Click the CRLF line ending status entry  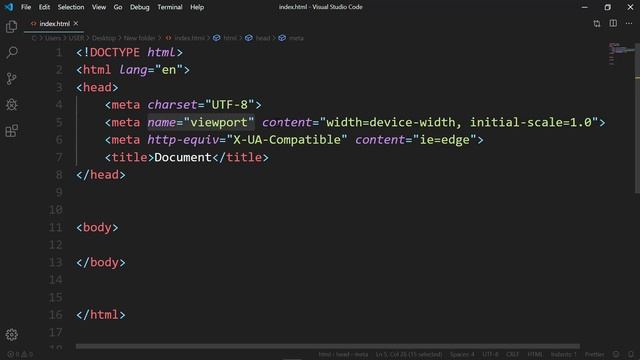point(512,354)
